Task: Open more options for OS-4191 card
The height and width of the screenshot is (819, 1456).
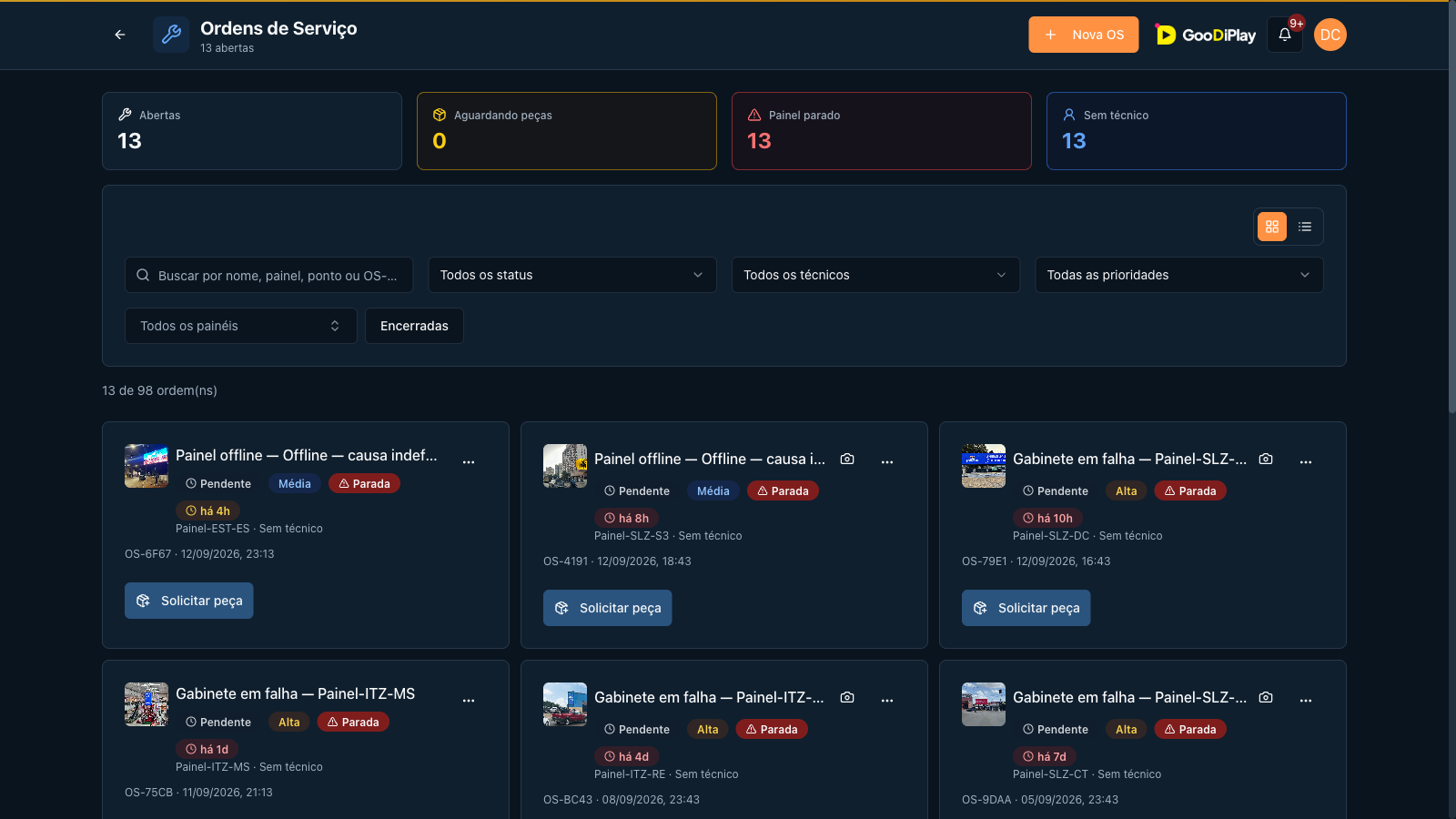Action: [x=887, y=462]
